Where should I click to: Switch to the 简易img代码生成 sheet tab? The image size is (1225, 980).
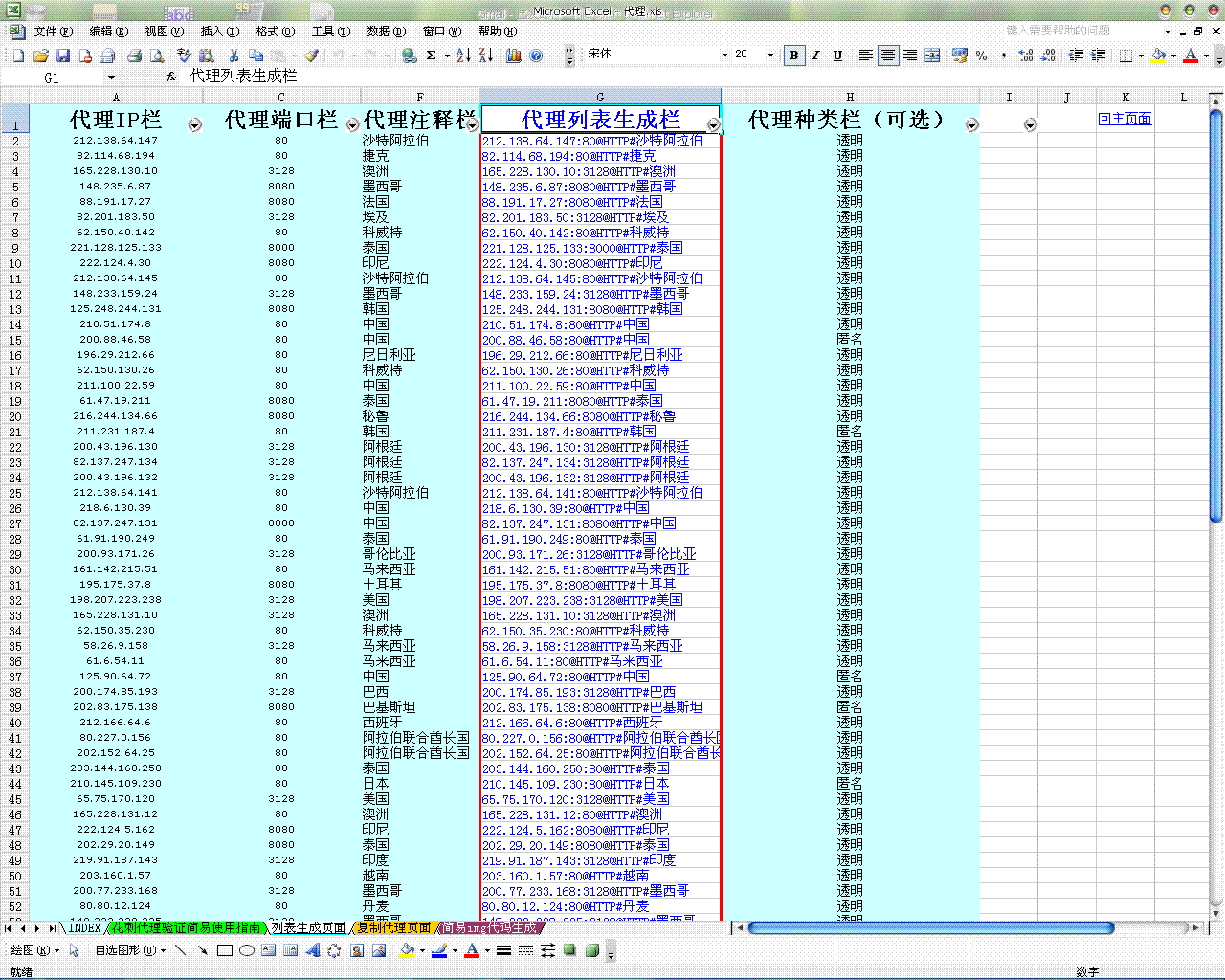coord(488,927)
